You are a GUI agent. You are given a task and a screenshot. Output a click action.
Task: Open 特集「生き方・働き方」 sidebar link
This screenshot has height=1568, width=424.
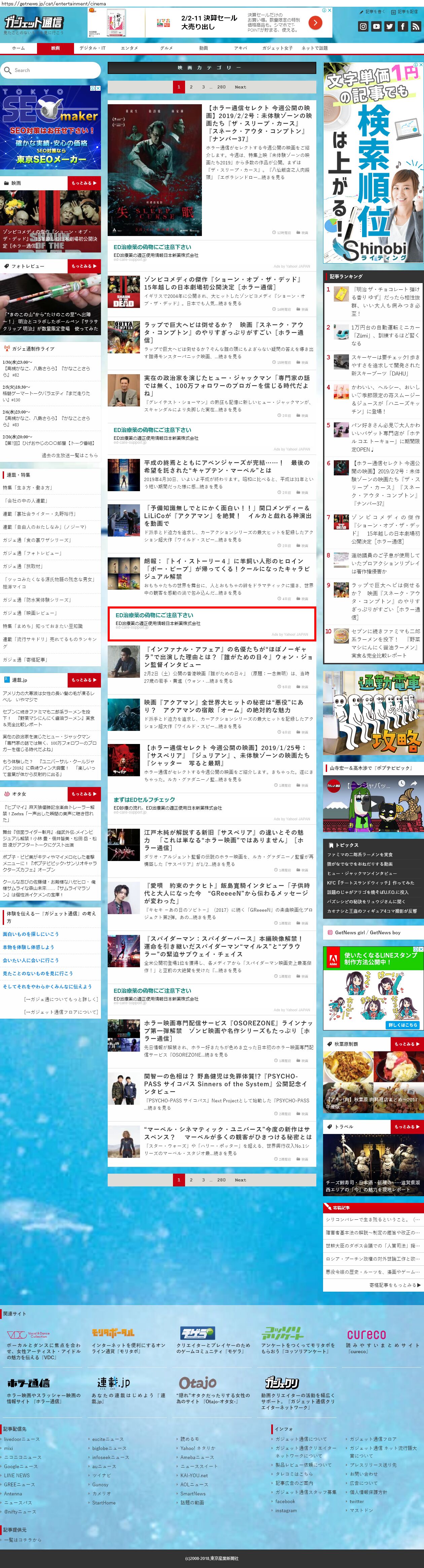click(x=27, y=487)
